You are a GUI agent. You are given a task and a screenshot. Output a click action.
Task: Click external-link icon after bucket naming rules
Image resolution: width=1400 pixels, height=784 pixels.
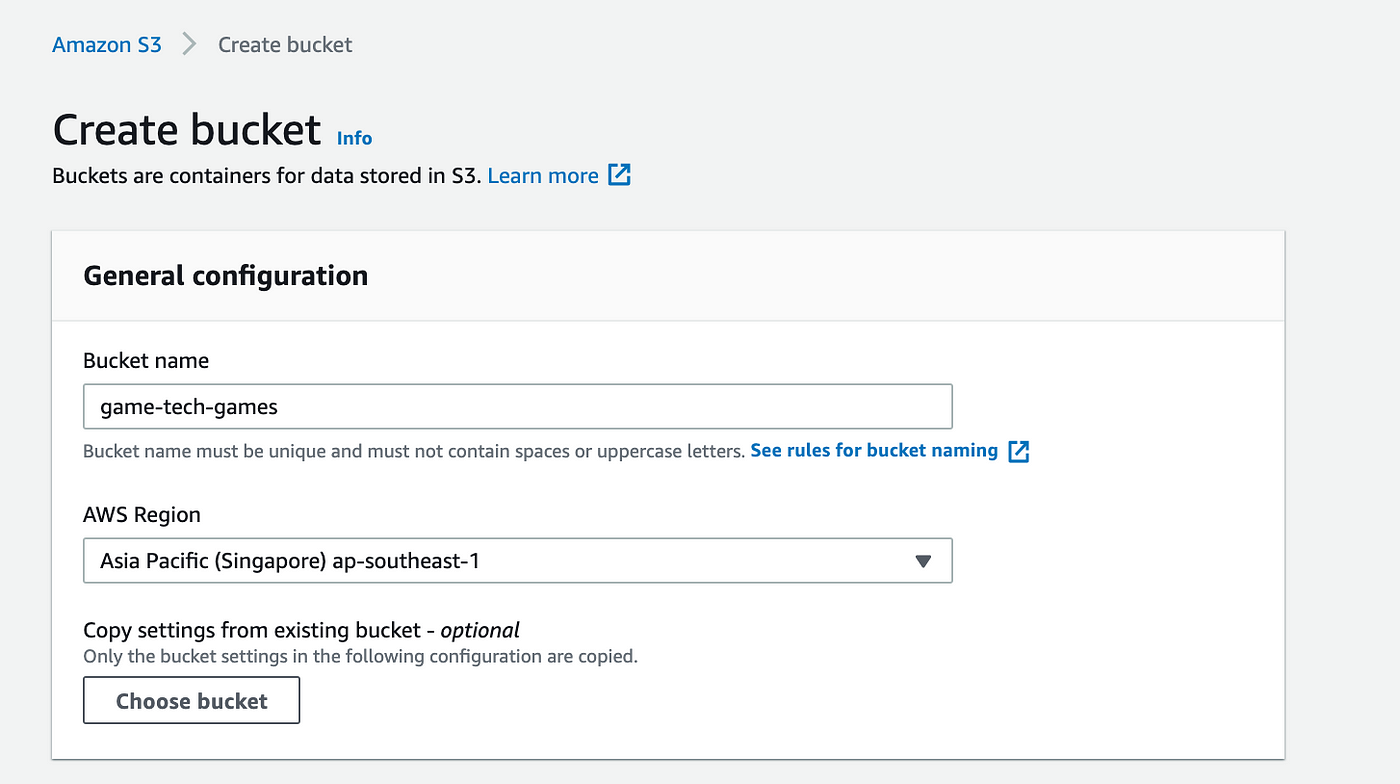pyautogui.click(x=1018, y=451)
